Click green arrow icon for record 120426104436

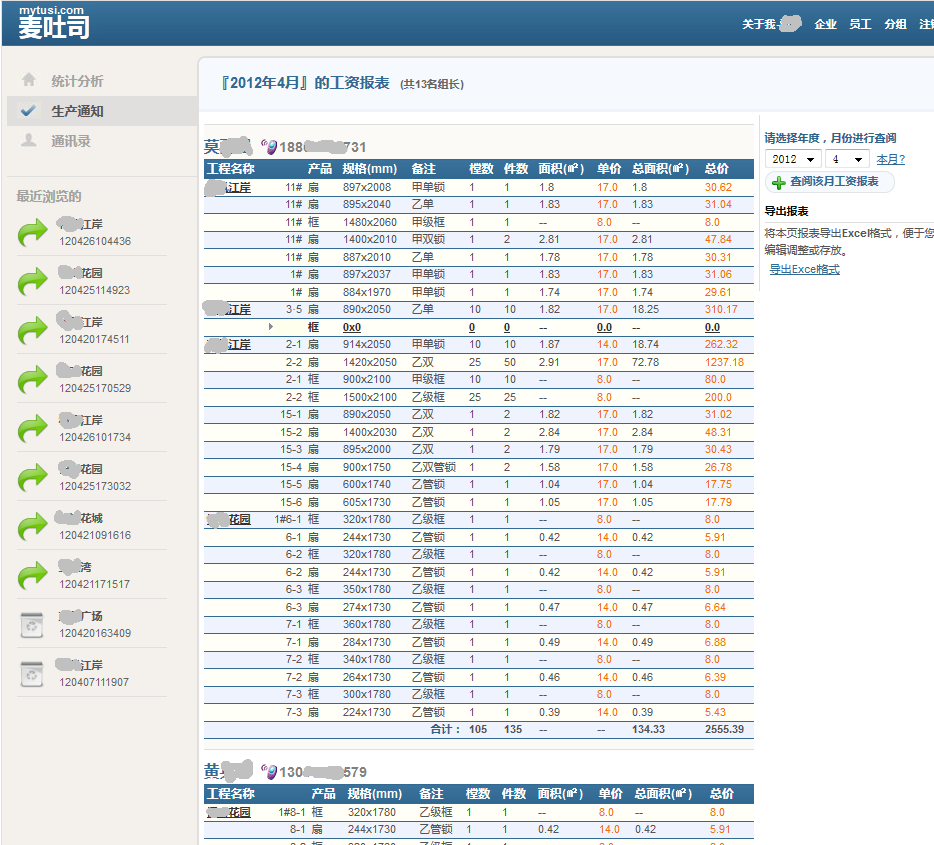tap(33, 234)
